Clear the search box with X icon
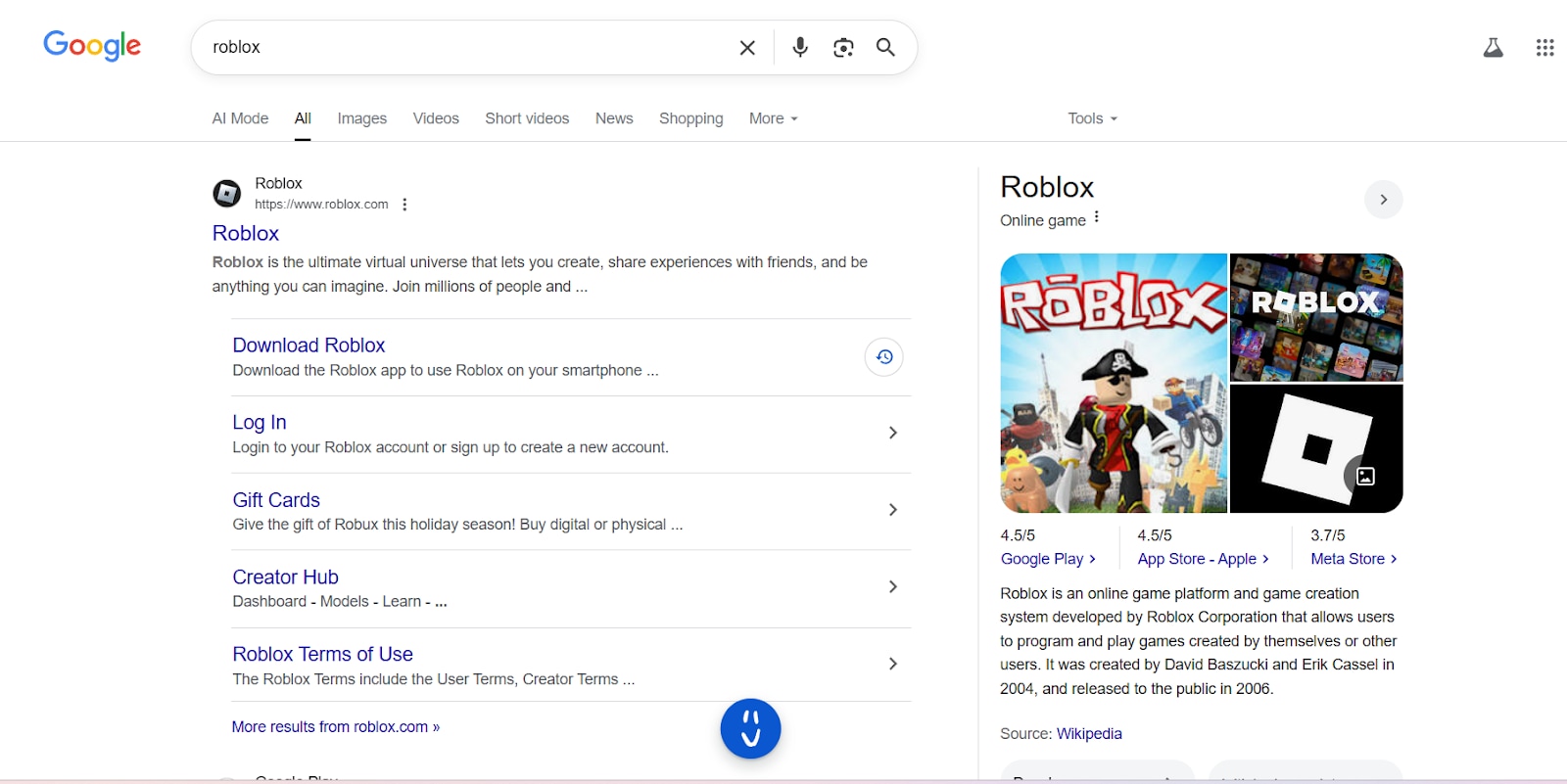Screen dimensions: 1567x784 747,47
